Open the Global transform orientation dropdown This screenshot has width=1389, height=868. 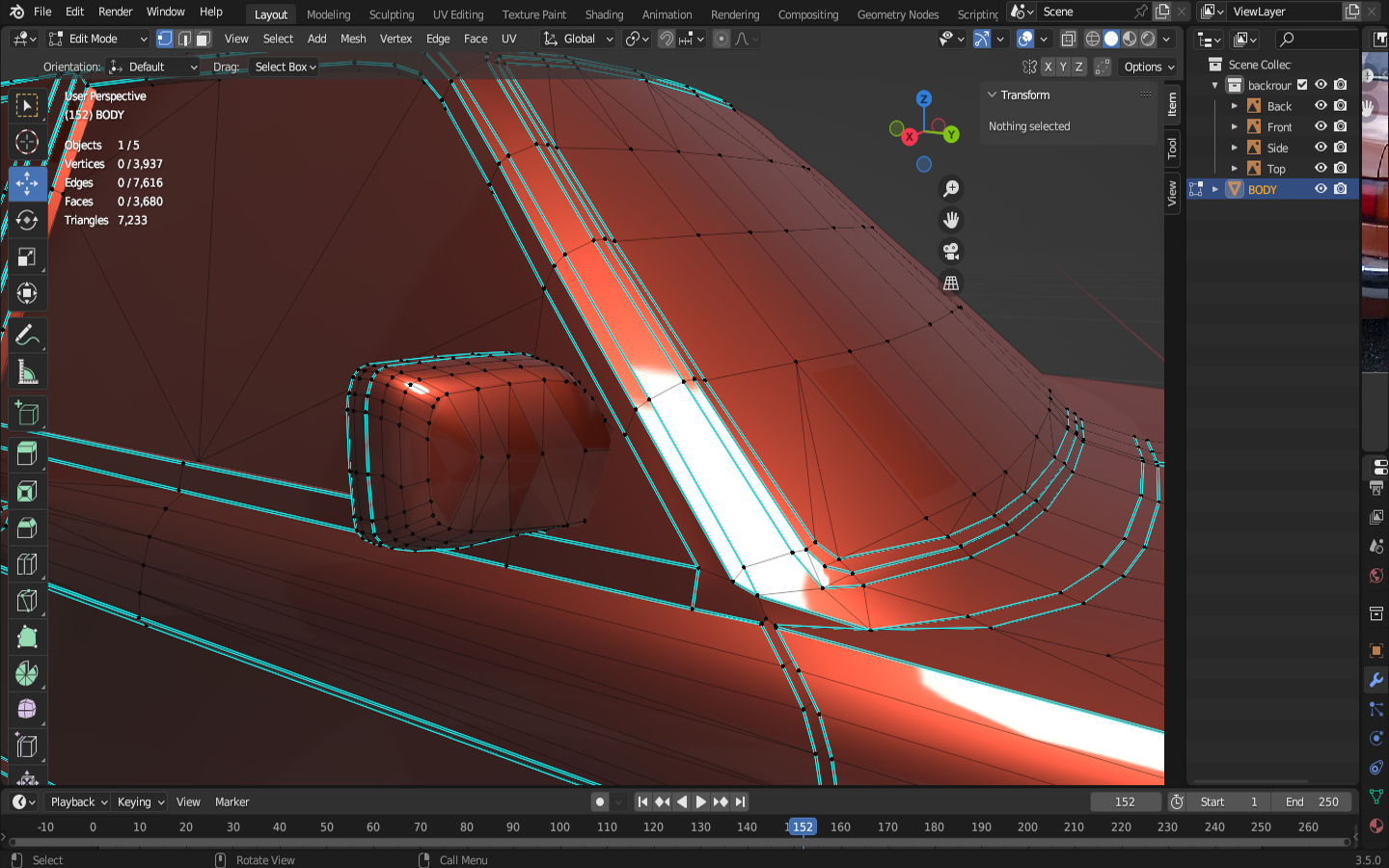[x=579, y=39]
